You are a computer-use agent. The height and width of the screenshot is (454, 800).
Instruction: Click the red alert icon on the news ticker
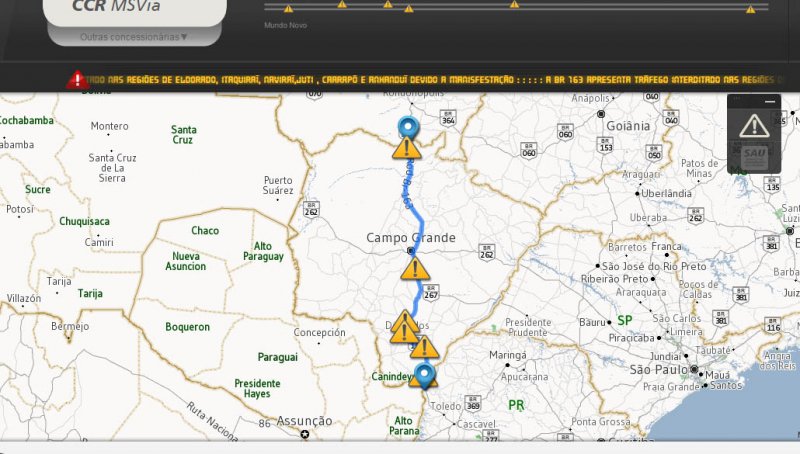[77, 80]
